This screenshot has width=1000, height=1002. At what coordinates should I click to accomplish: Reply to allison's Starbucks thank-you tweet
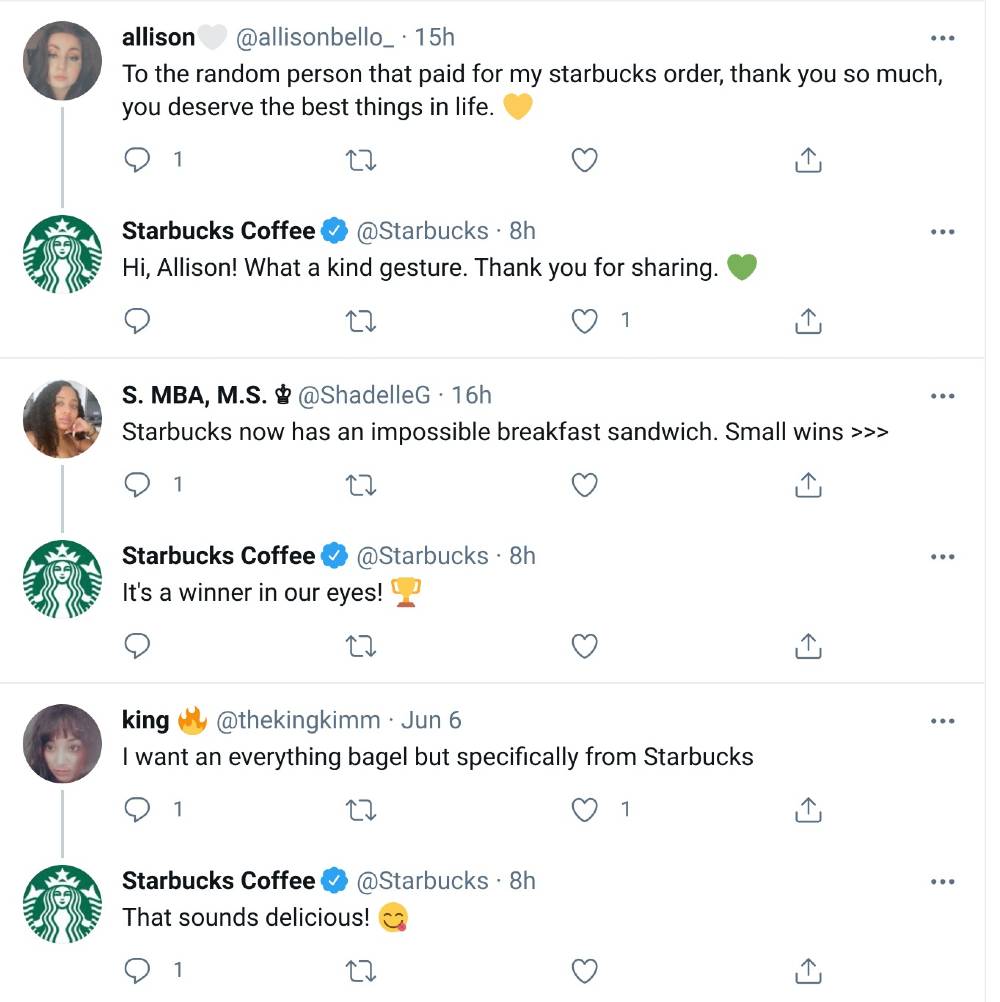138,159
